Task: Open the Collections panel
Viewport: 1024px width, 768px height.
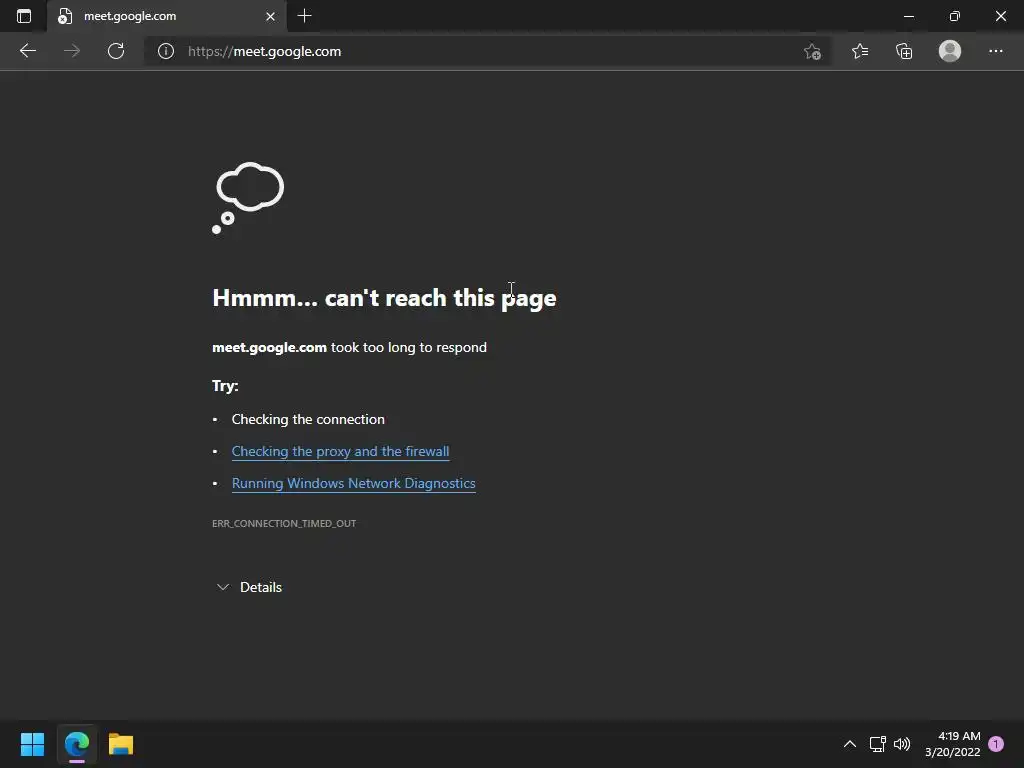Action: pos(904,51)
